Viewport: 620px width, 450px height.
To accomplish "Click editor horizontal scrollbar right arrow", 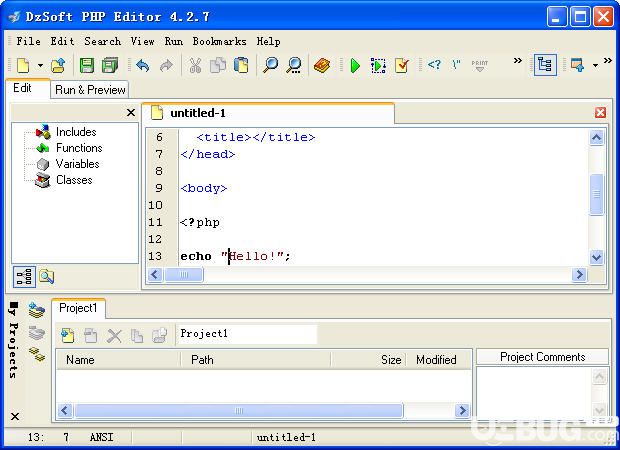I will click(579, 274).
